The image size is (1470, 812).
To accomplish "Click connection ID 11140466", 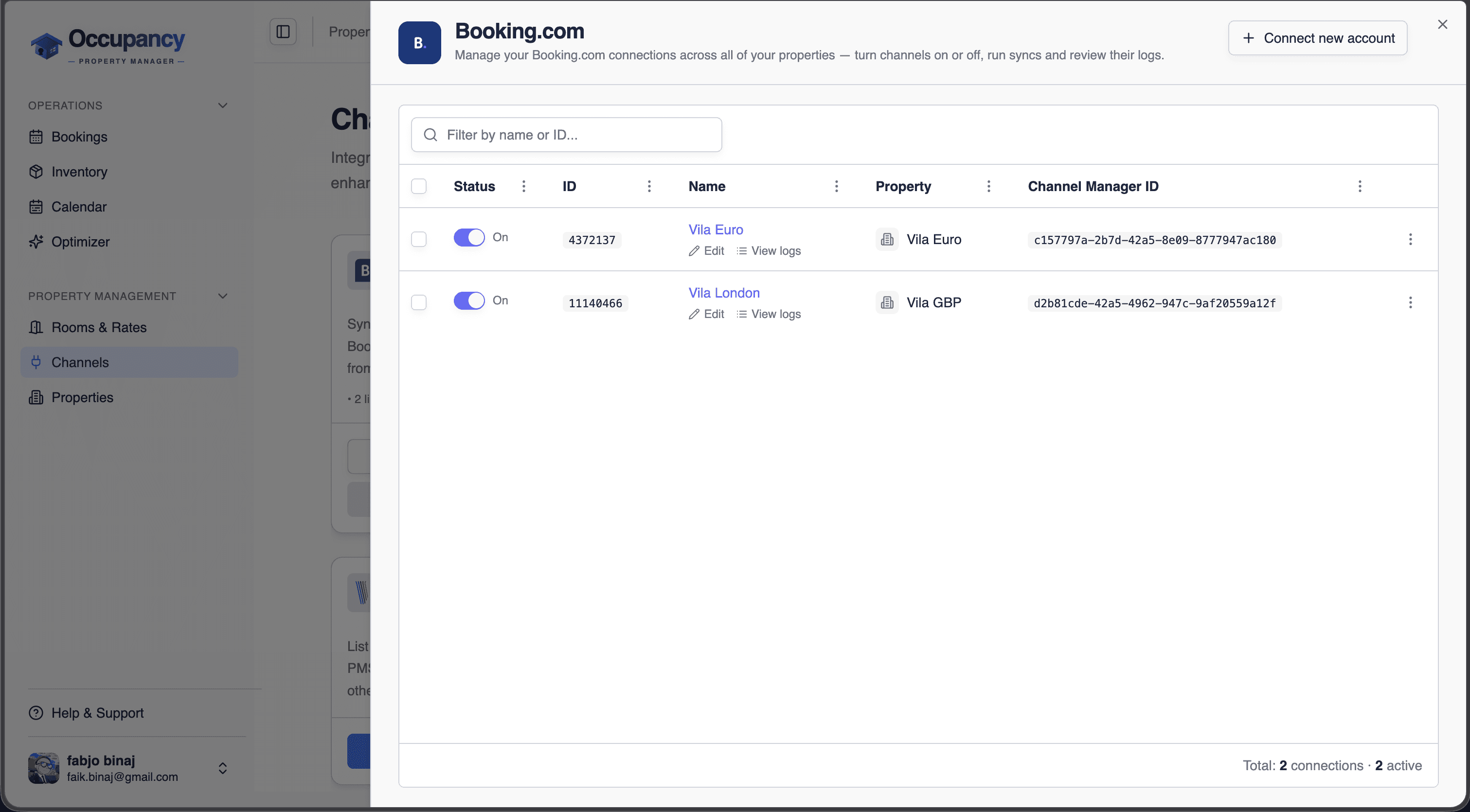I will click(595, 303).
